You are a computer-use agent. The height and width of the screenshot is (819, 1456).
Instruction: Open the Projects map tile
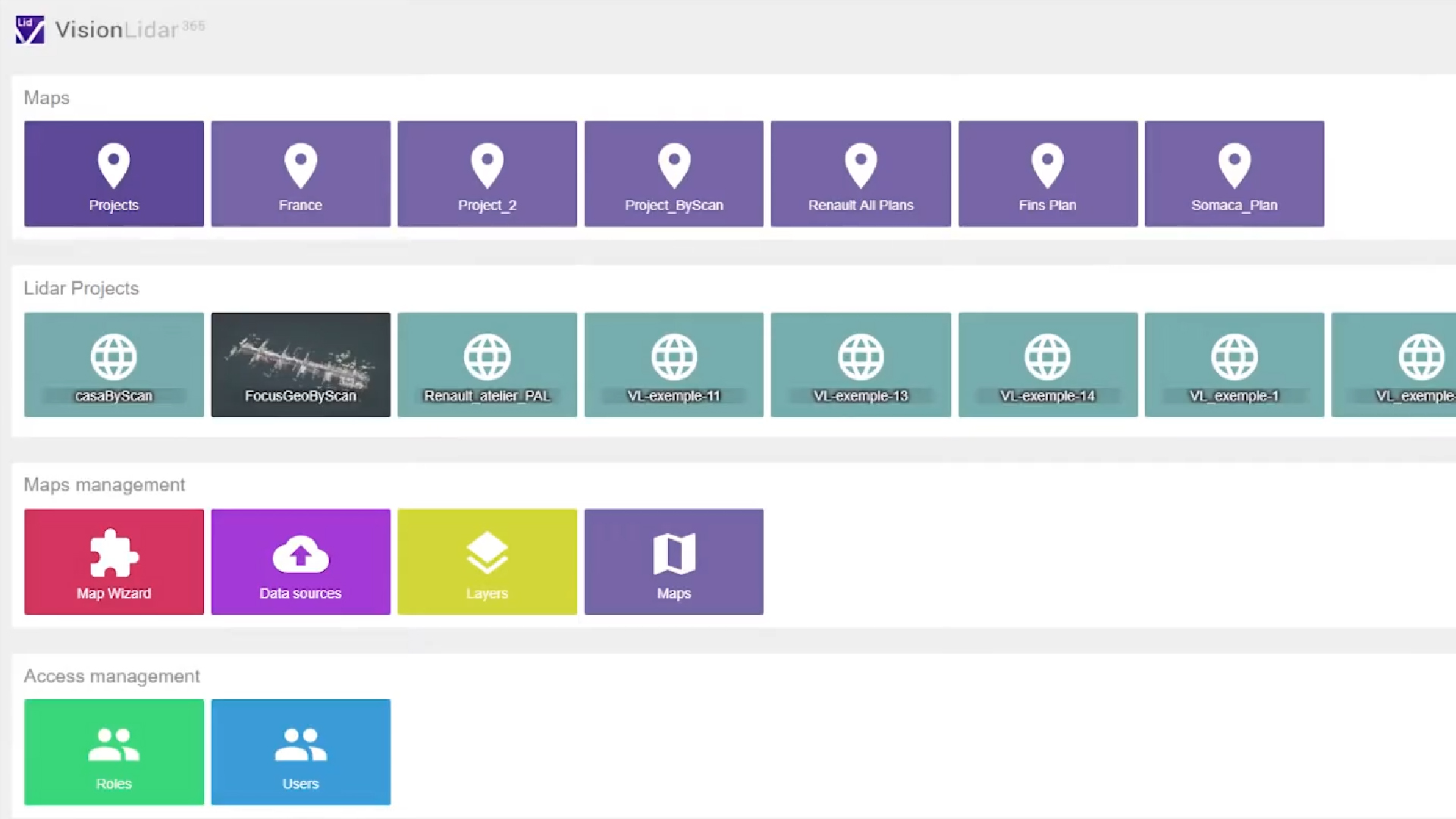[x=114, y=174]
